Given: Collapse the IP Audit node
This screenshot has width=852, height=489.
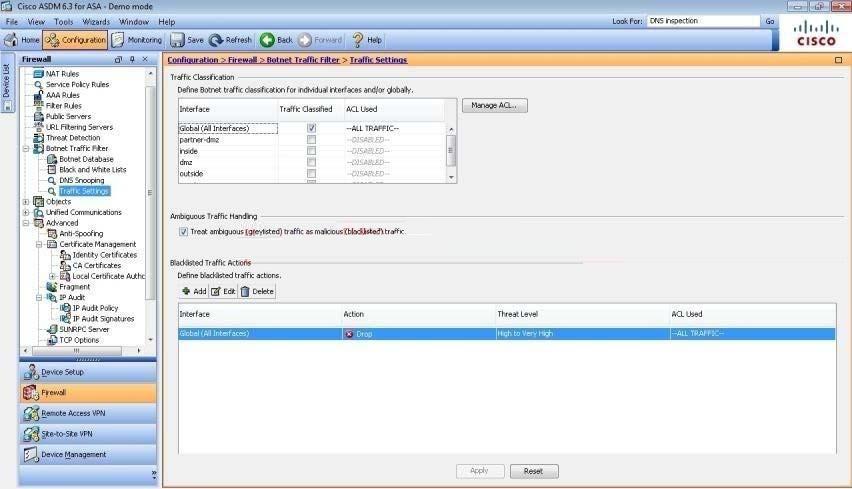Looking at the screenshot, I should 39,297.
